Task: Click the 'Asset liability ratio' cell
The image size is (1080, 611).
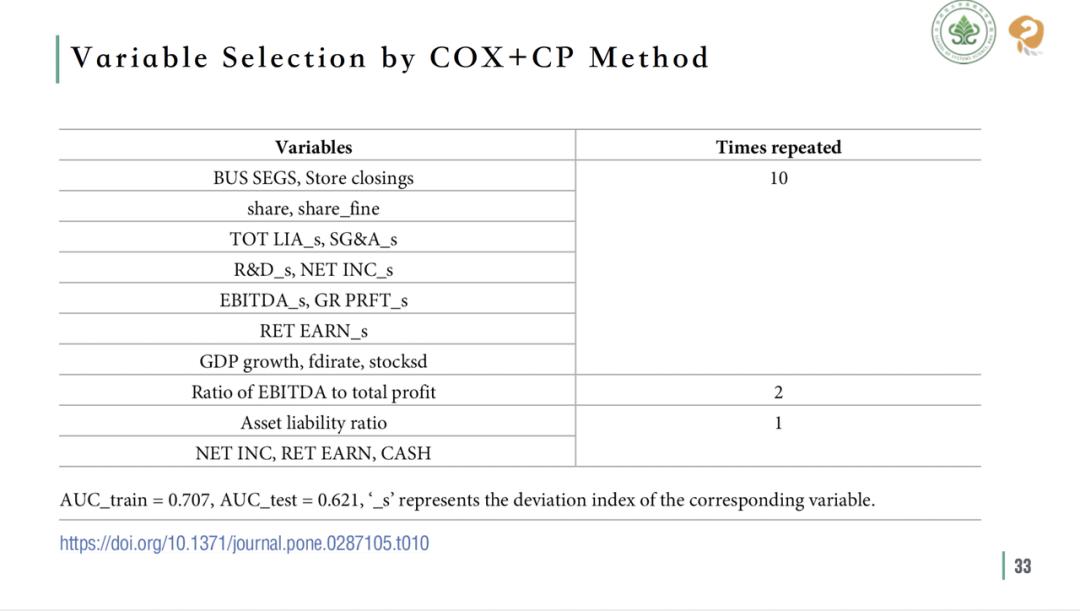Action: tap(313, 422)
